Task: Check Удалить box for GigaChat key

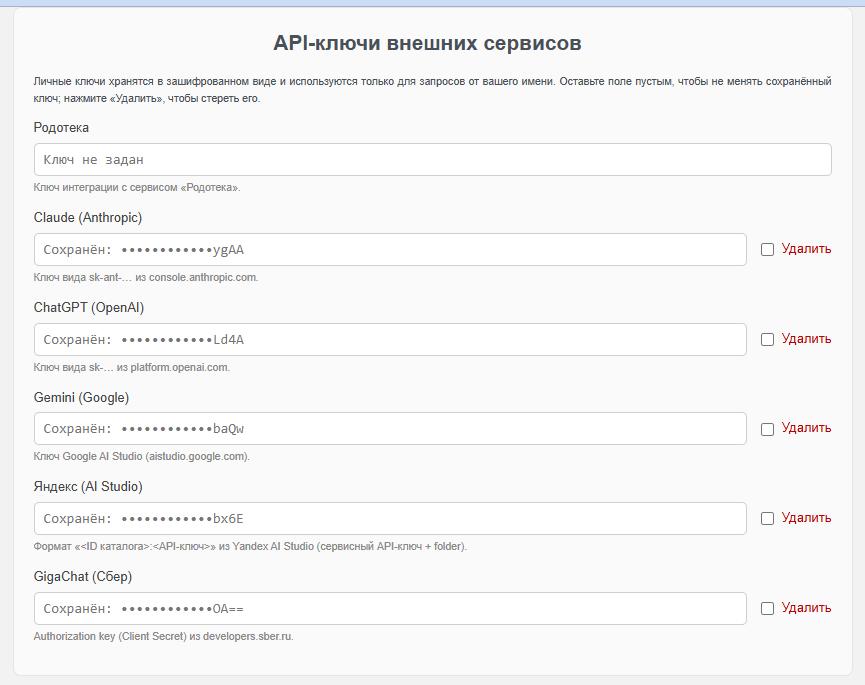Action: [x=767, y=608]
